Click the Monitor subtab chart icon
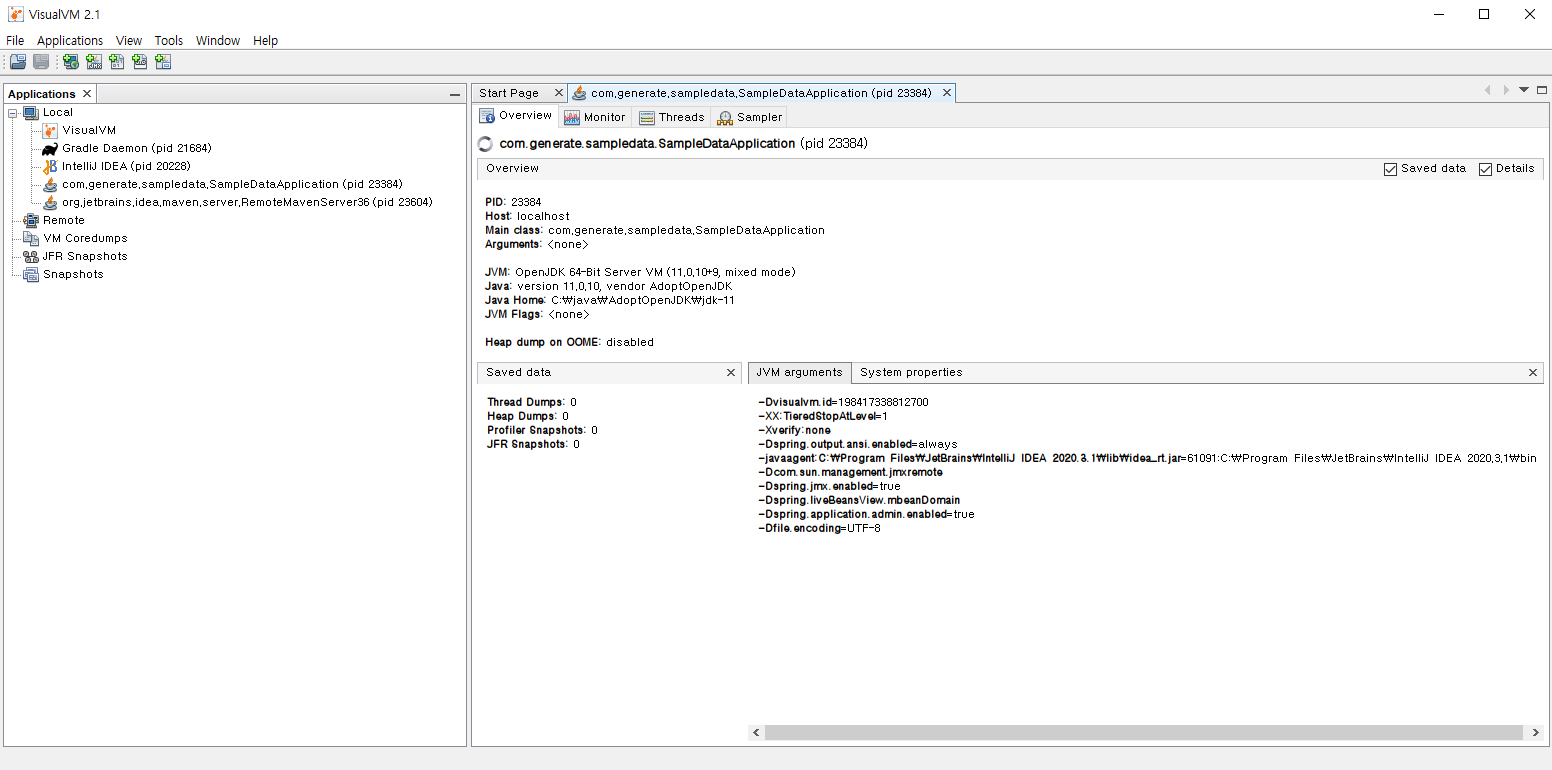The image size is (1552, 770). pos(572,117)
